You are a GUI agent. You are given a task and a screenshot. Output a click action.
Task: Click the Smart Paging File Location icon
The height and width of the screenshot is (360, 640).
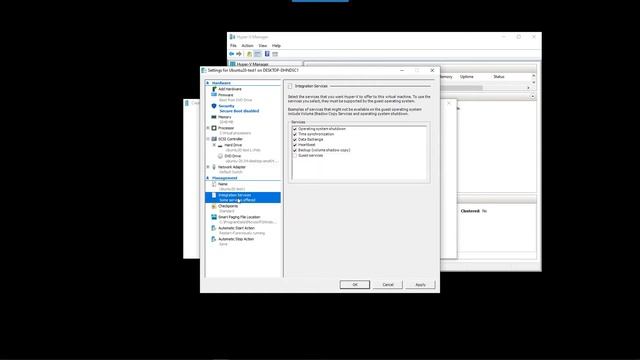click(214, 217)
